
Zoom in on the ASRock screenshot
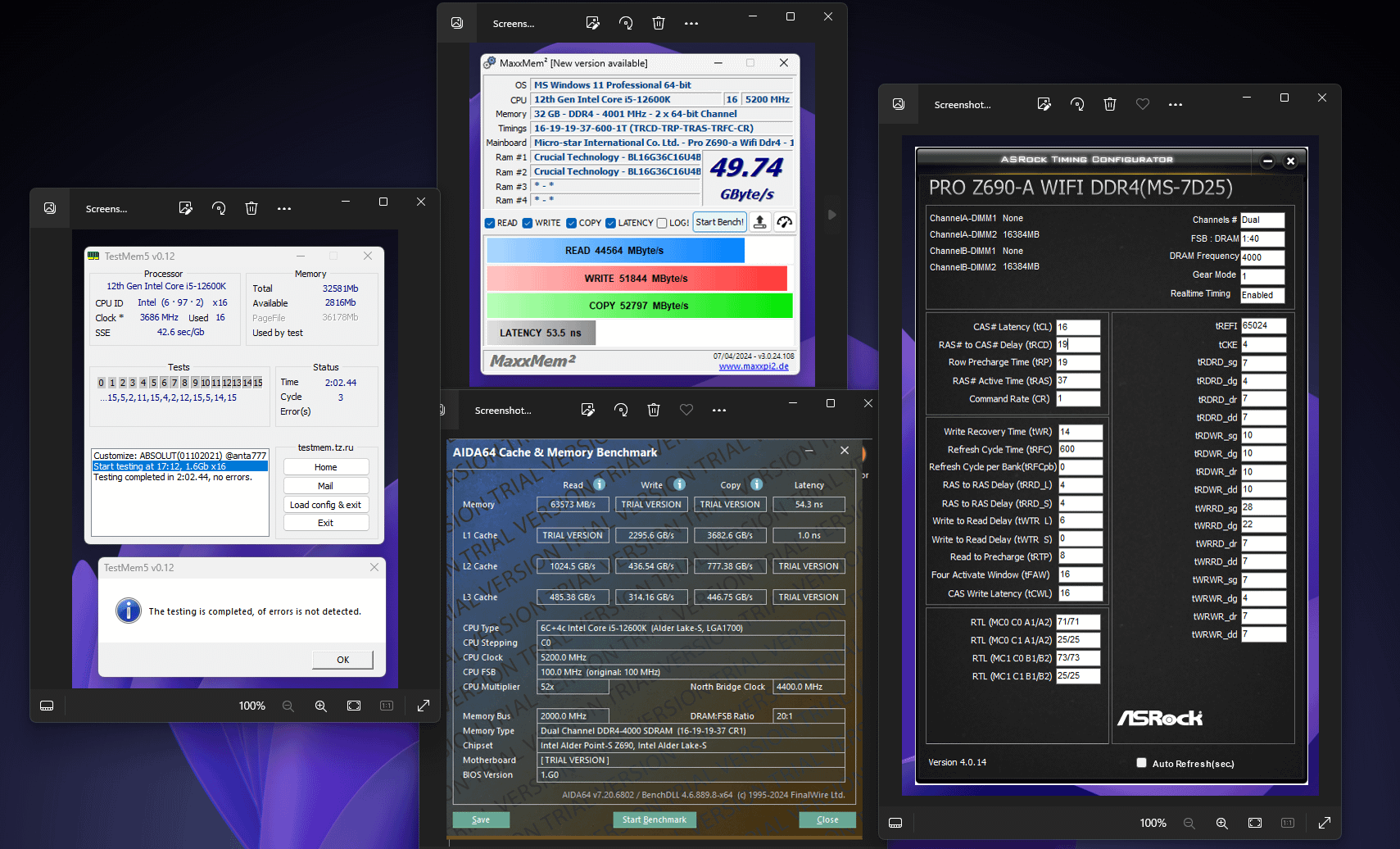[x=1222, y=823]
